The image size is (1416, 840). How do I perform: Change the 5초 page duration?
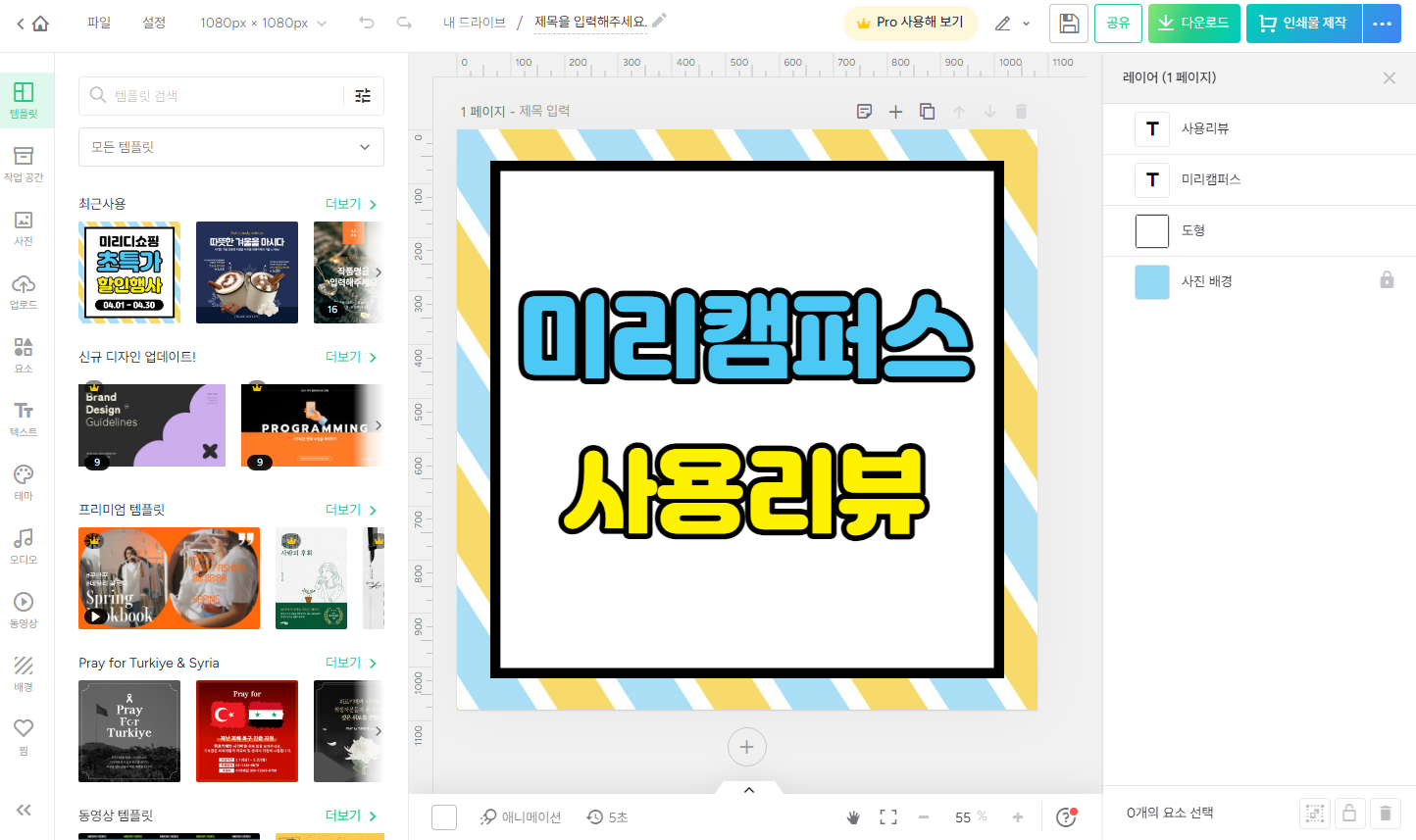tap(607, 817)
